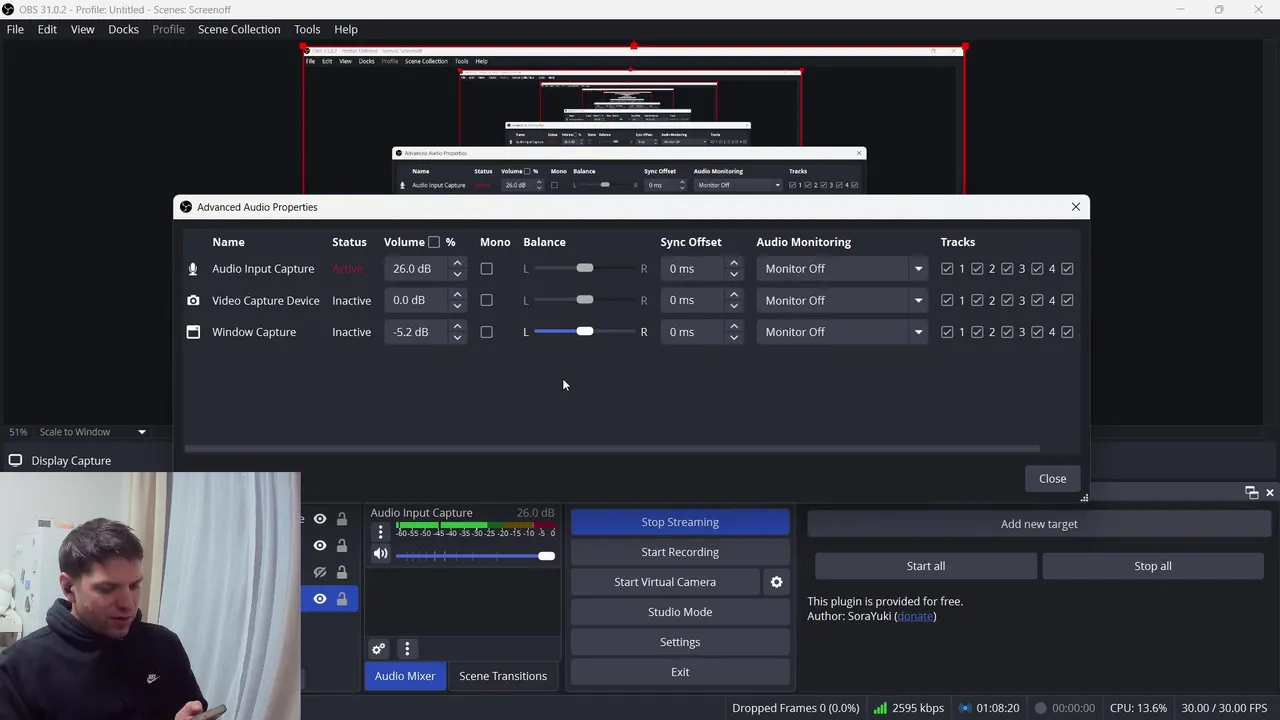
Task: Open the Scale to Window preview dropdown
Action: coord(92,432)
